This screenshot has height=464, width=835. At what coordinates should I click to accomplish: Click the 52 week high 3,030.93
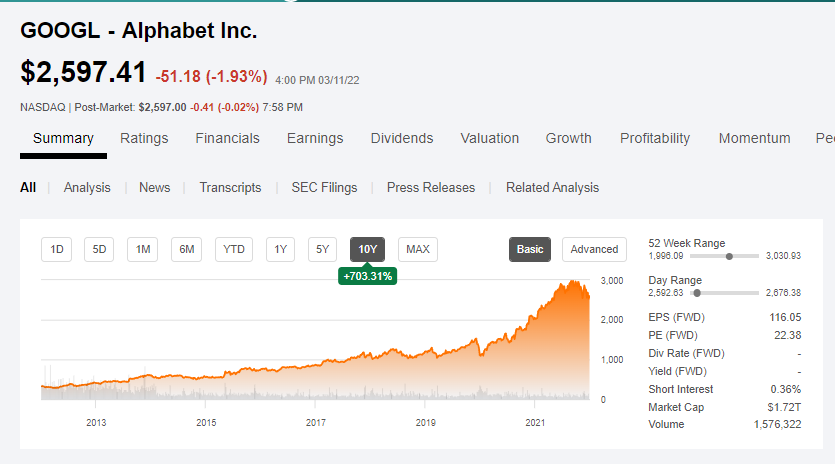(x=783, y=256)
